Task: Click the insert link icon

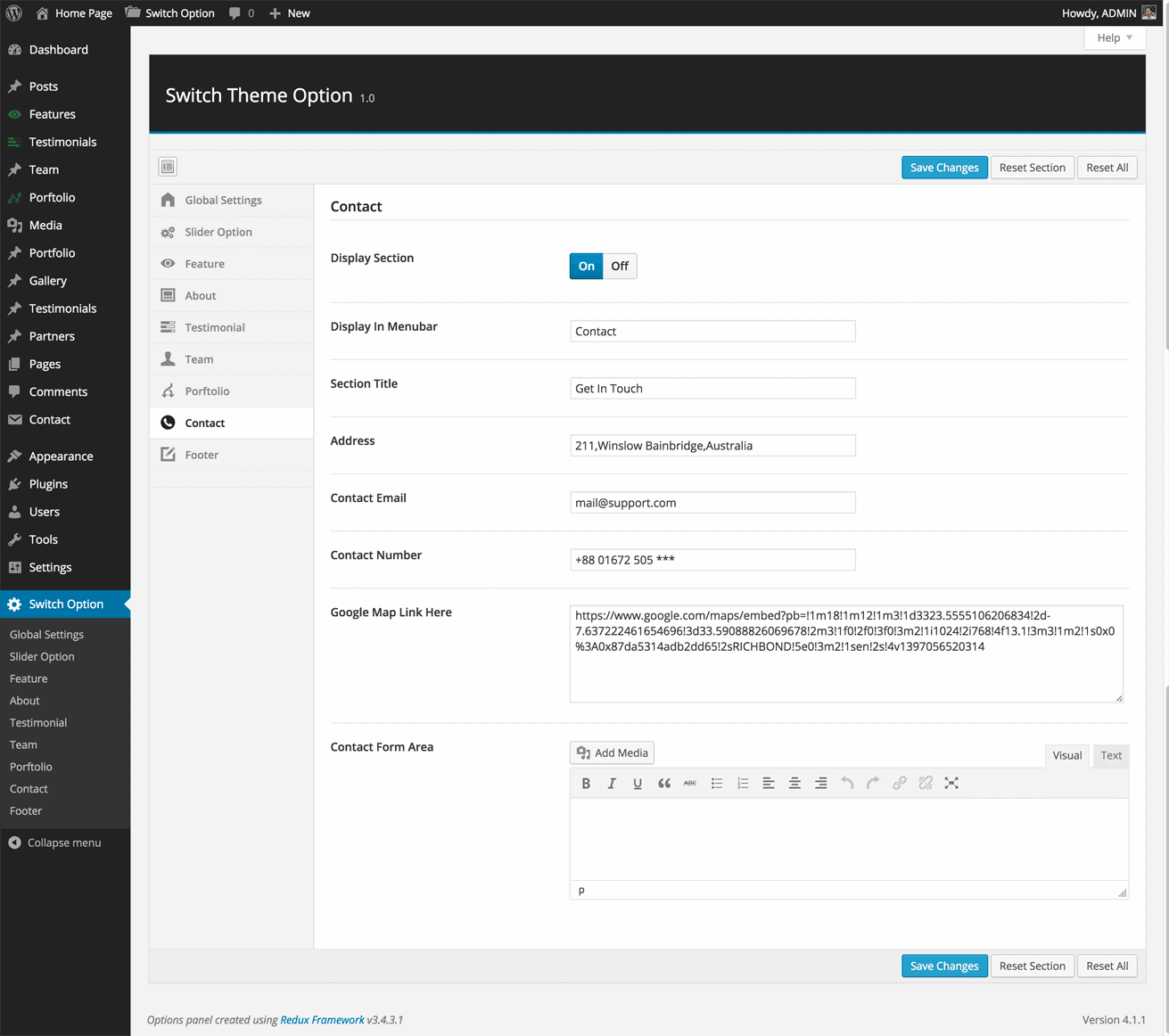Action: (x=899, y=783)
